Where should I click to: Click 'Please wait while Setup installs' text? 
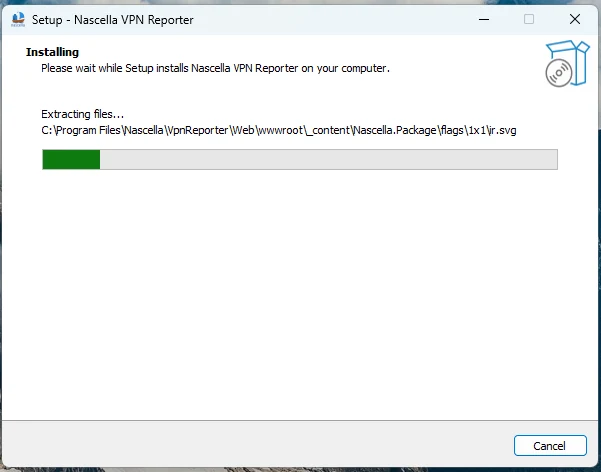[x=215, y=68]
